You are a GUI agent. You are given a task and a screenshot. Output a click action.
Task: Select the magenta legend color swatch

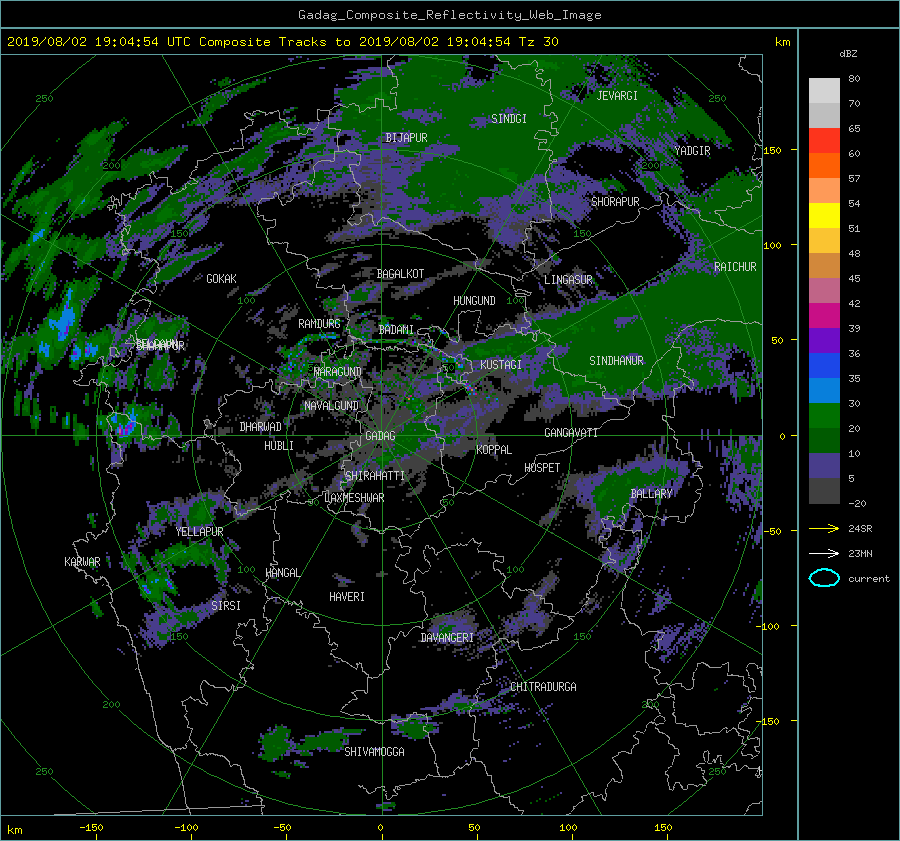(x=824, y=316)
